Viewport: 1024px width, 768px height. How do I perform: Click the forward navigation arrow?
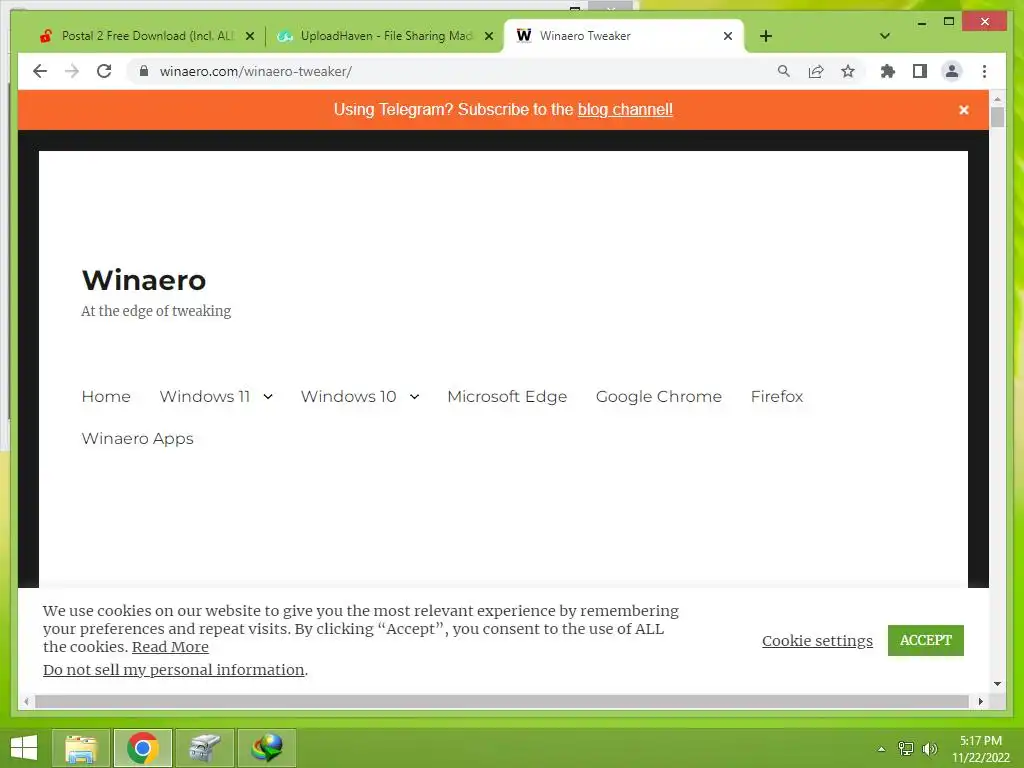point(72,71)
